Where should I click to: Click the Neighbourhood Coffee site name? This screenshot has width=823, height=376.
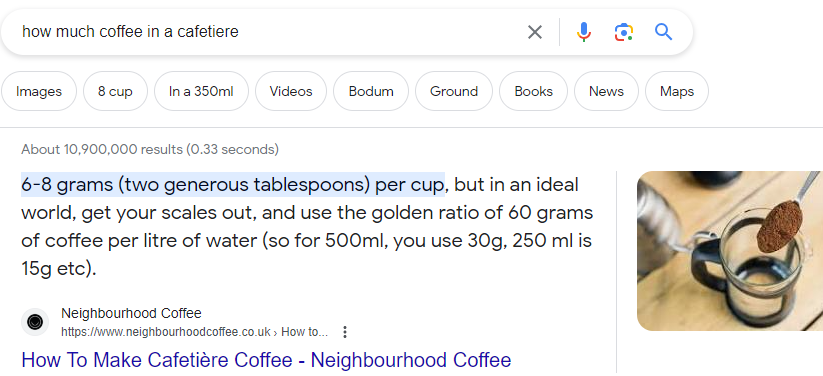click(131, 314)
